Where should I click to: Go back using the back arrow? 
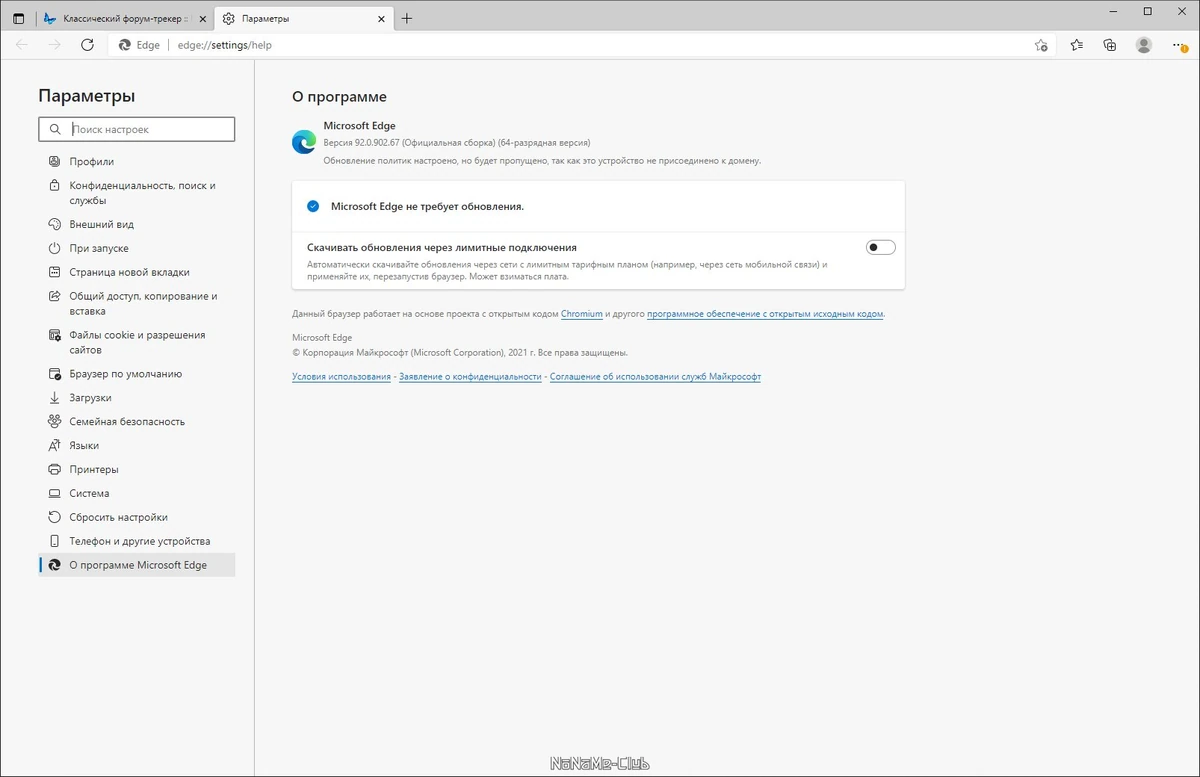(x=22, y=45)
